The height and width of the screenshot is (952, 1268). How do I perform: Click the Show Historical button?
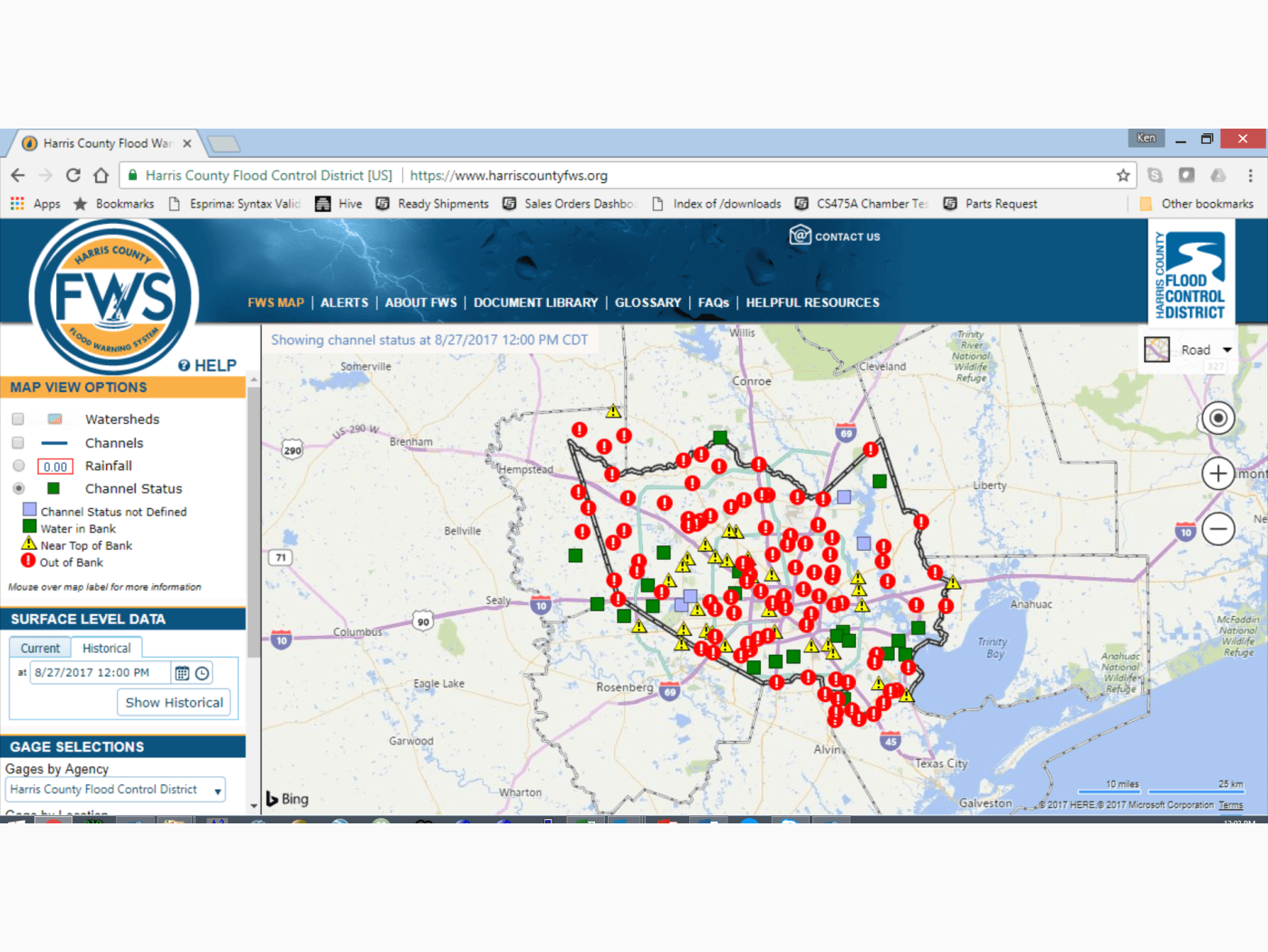click(x=174, y=702)
